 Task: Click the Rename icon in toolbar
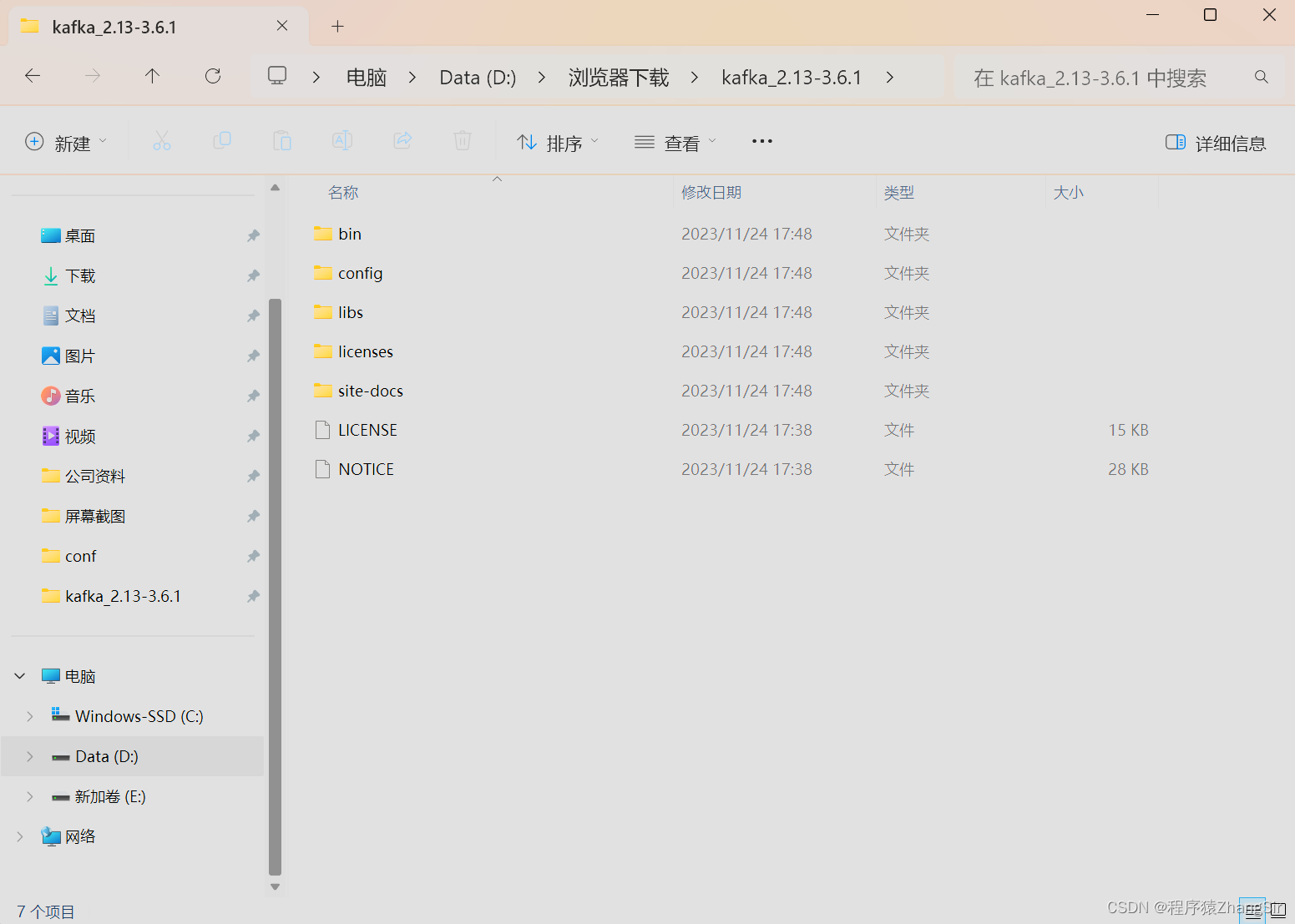click(342, 141)
